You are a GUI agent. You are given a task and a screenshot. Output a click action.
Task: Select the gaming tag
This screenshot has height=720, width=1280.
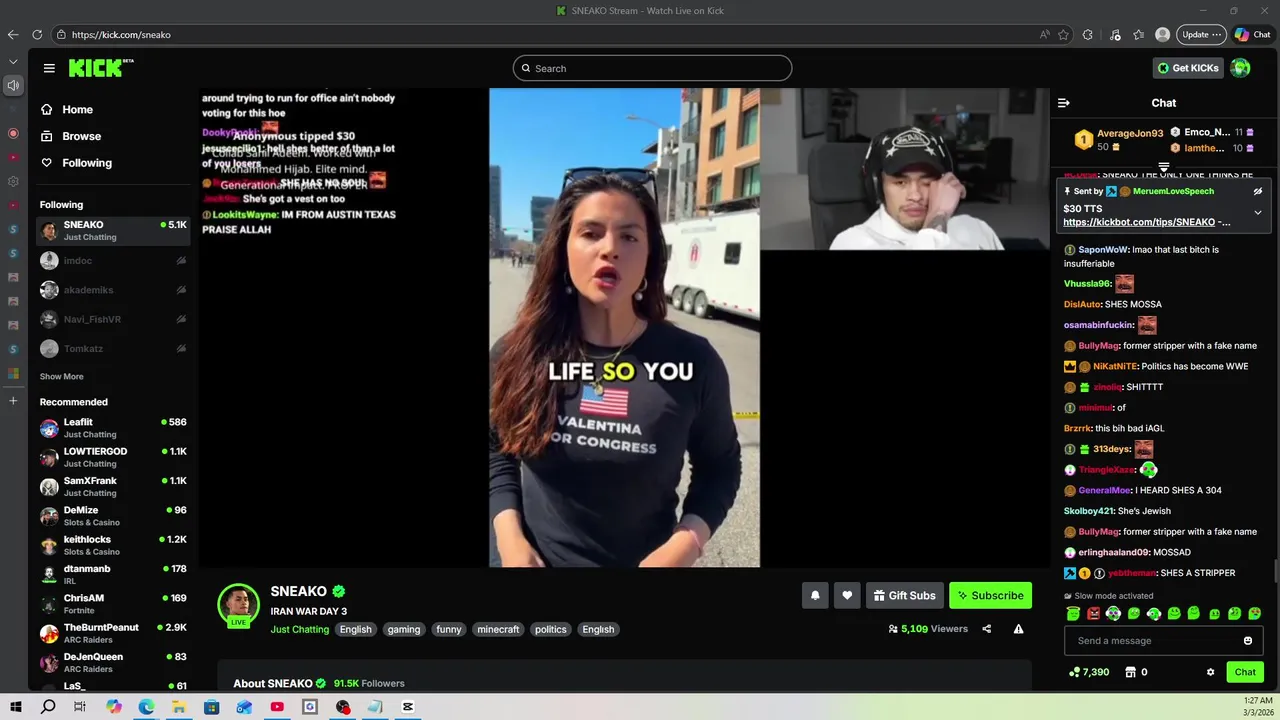[x=404, y=630]
